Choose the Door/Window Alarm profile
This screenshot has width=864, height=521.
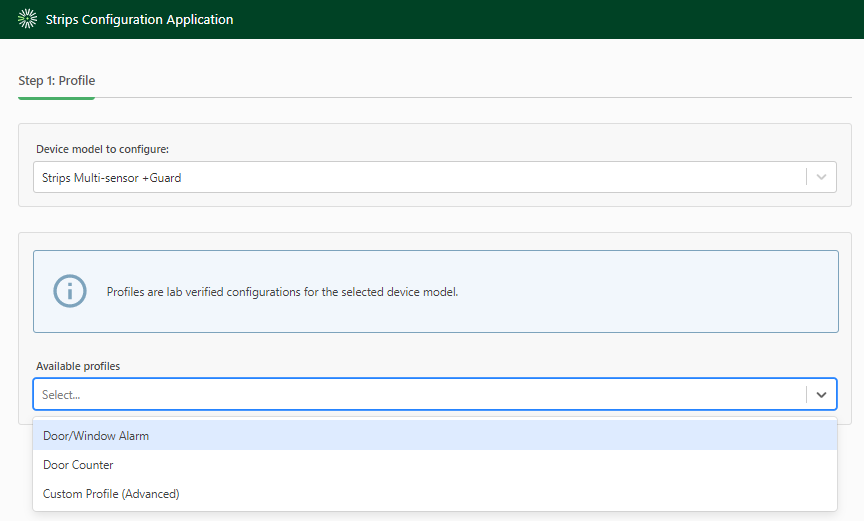tap(435, 436)
